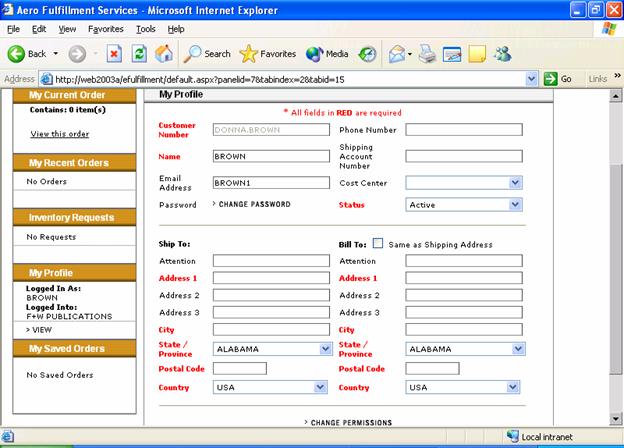The height and width of the screenshot is (448, 624).
Task: Click the Windows flag logo icon
Action: click(609, 29)
